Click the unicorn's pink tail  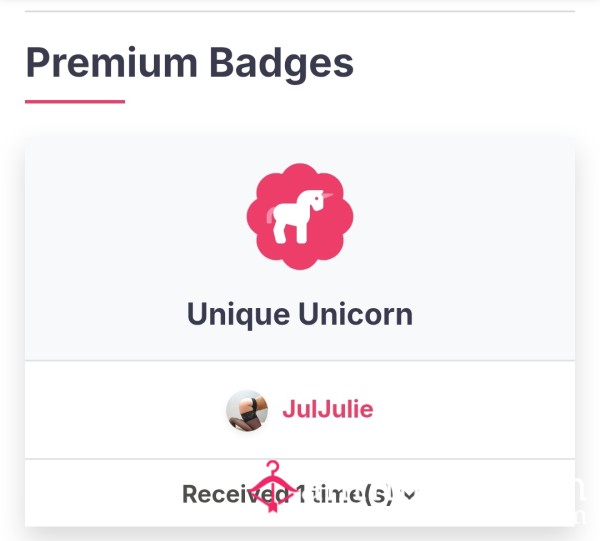[x=270, y=215]
